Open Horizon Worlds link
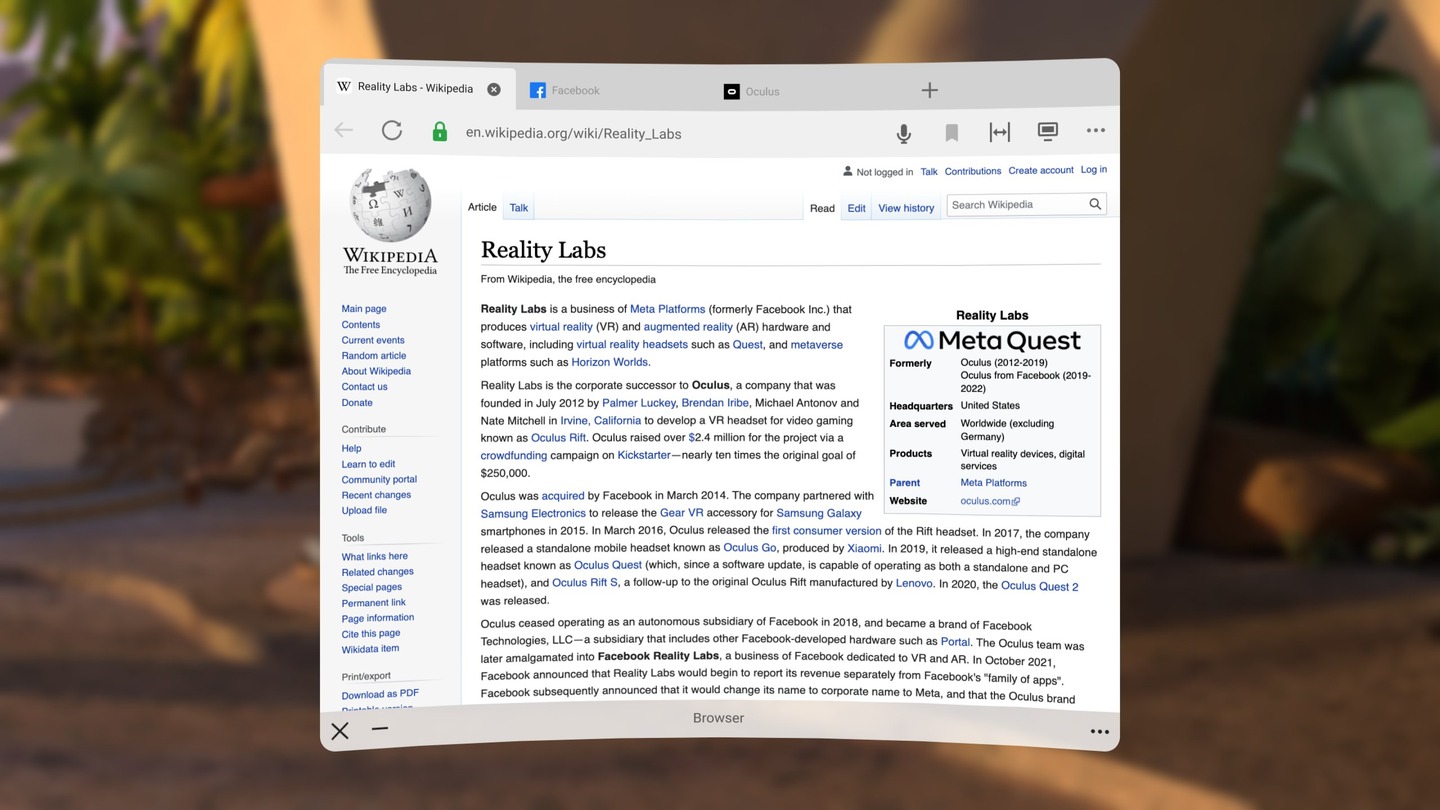Screen dimensions: 1440x810 pyautogui.click(x=610, y=362)
